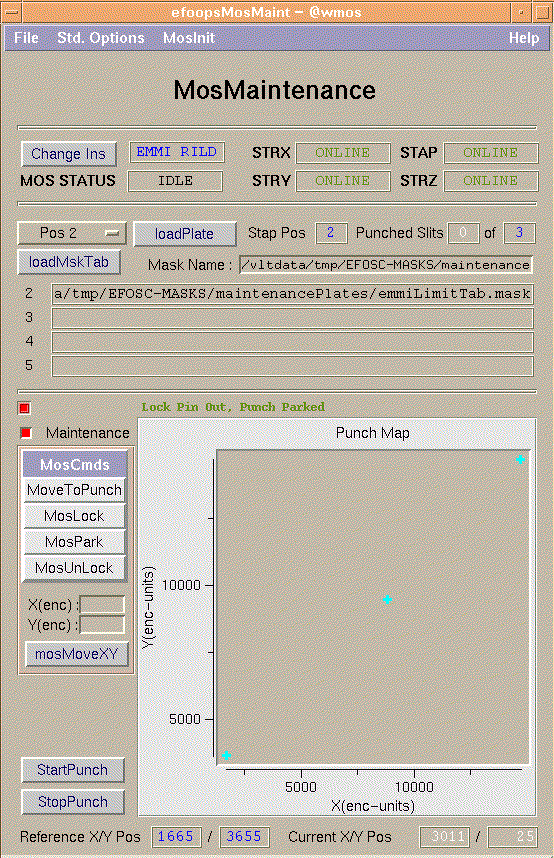
Task: Toggle the Maintenance checkbox
Action: coord(26,433)
